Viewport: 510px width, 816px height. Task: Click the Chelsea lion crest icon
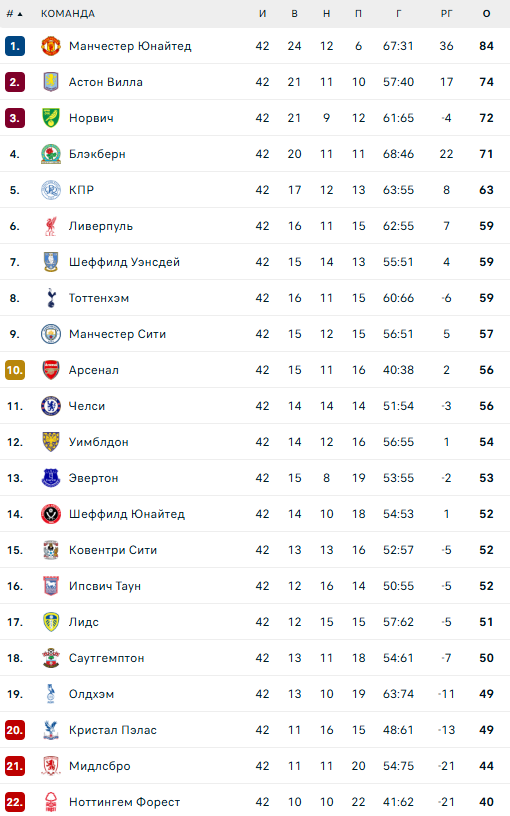(51, 406)
